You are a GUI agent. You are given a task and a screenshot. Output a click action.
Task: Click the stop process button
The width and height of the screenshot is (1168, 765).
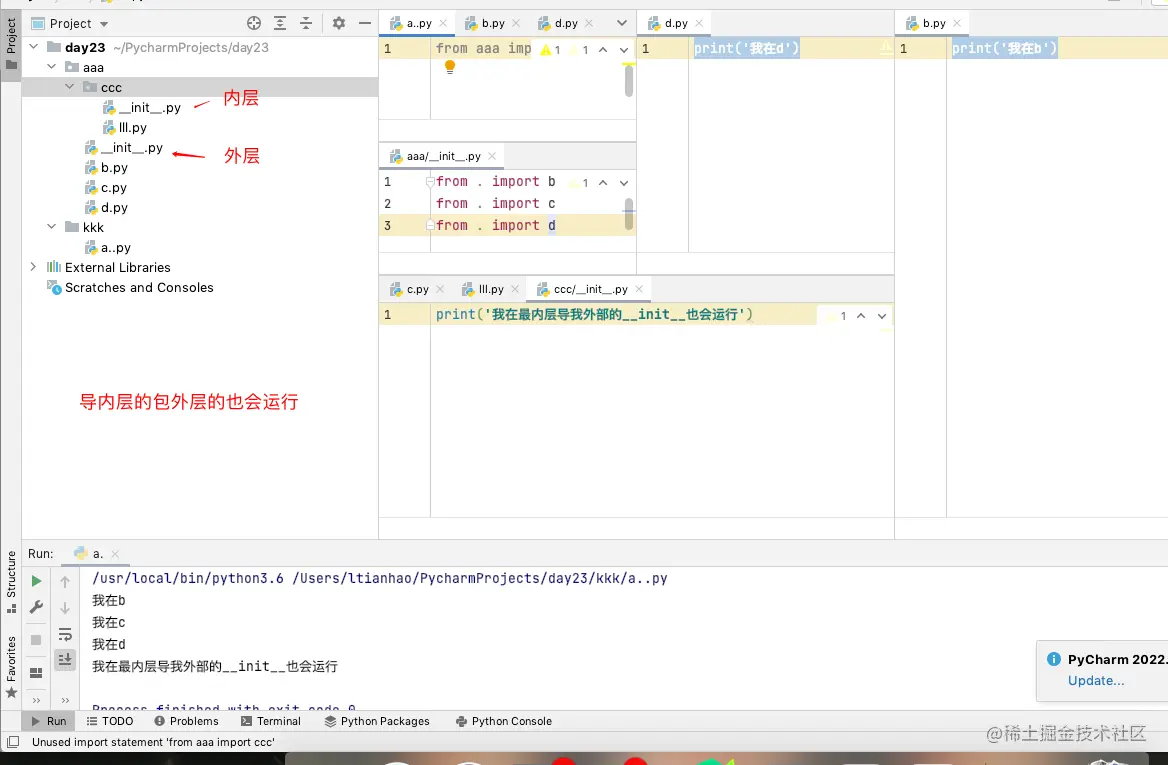[x=36, y=640]
